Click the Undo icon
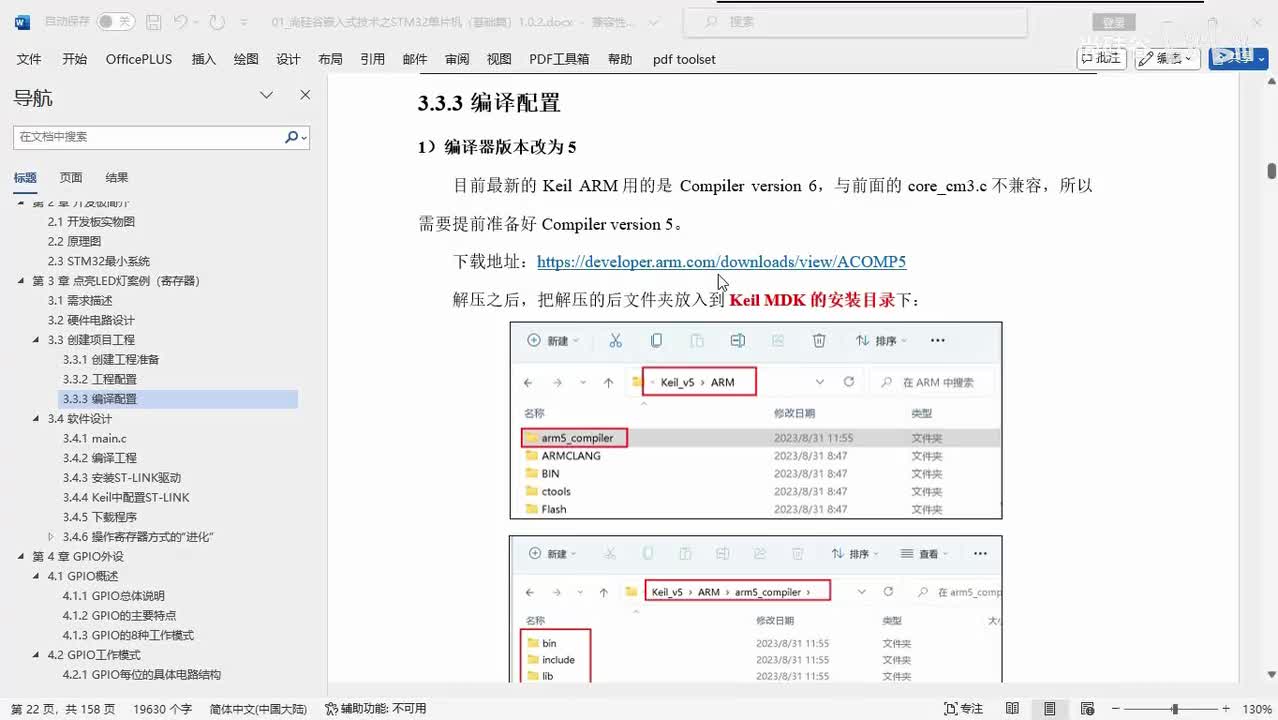Image resolution: width=1278 pixels, height=720 pixels. pos(180,22)
